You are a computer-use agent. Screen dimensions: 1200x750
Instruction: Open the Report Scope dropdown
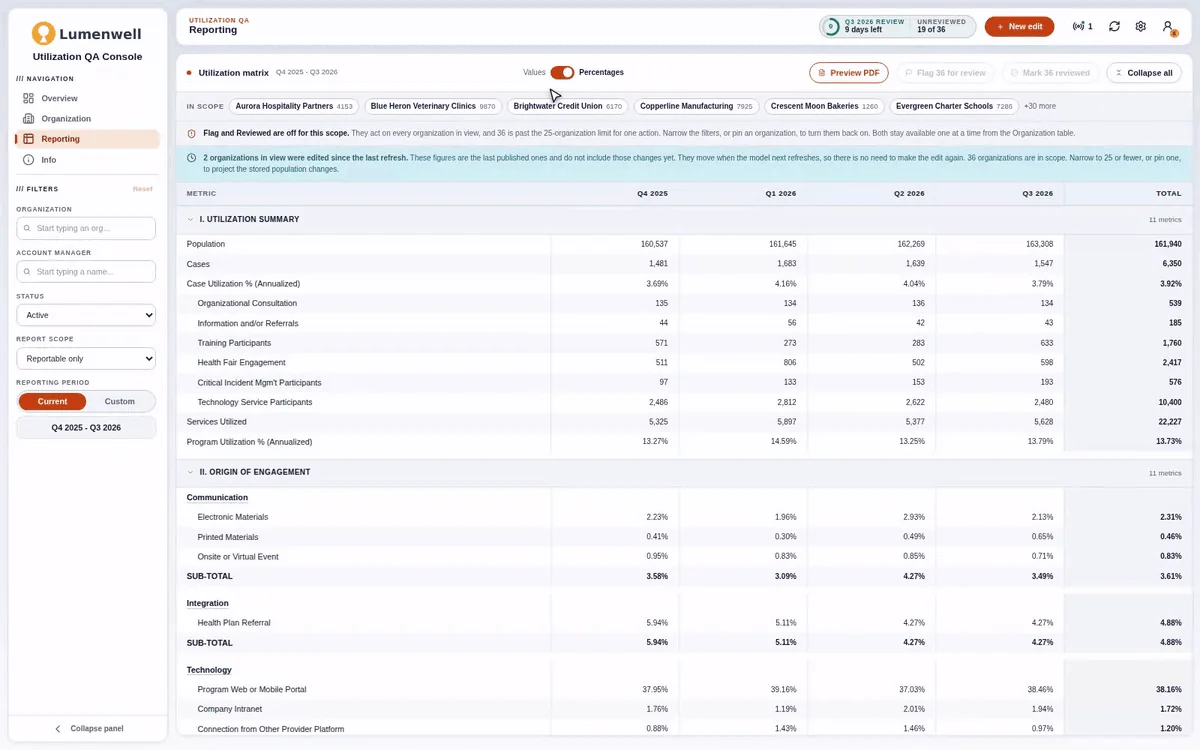coord(86,358)
